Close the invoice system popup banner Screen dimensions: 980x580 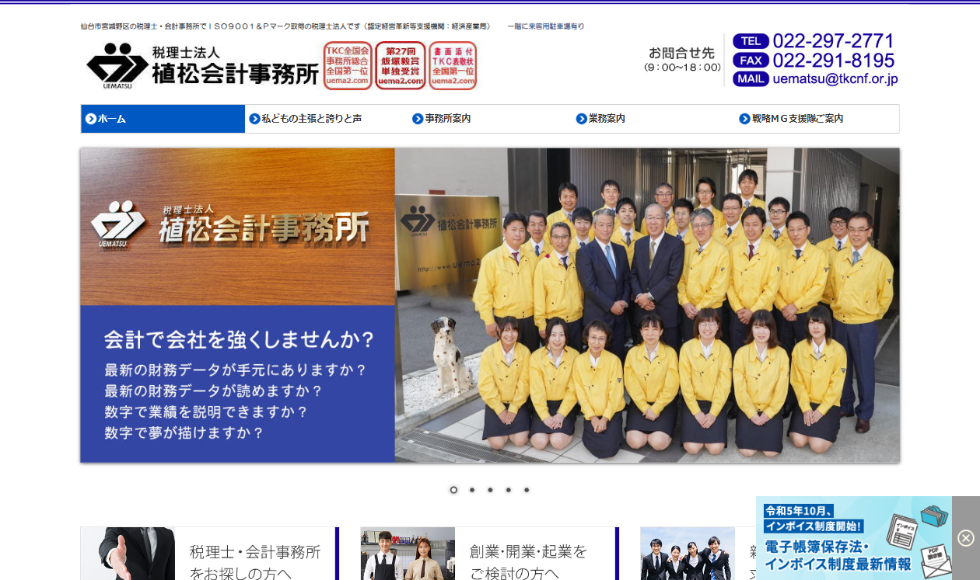(965, 538)
